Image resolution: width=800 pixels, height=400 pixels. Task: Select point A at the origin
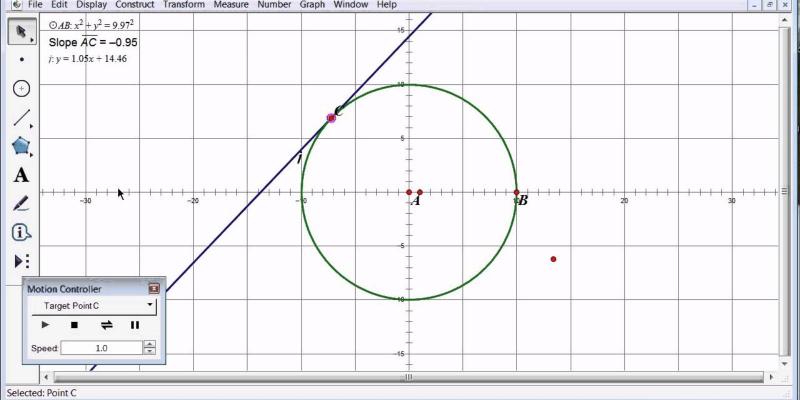(x=409, y=192)
